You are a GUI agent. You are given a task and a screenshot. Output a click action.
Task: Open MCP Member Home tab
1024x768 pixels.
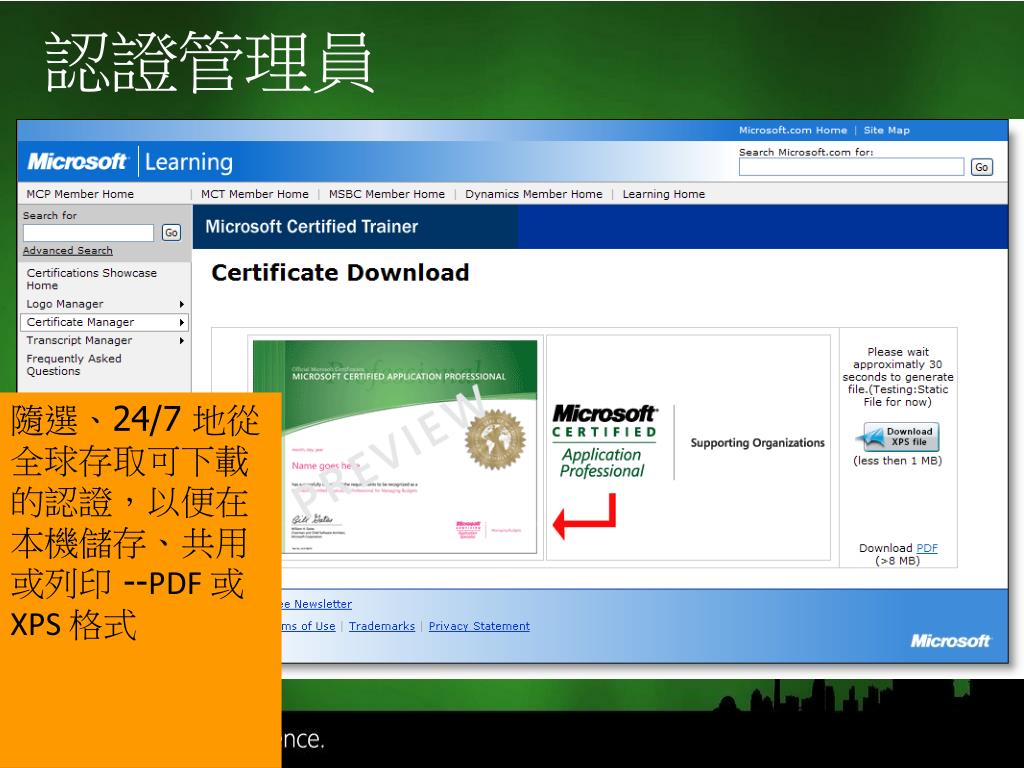click(80, 194)
